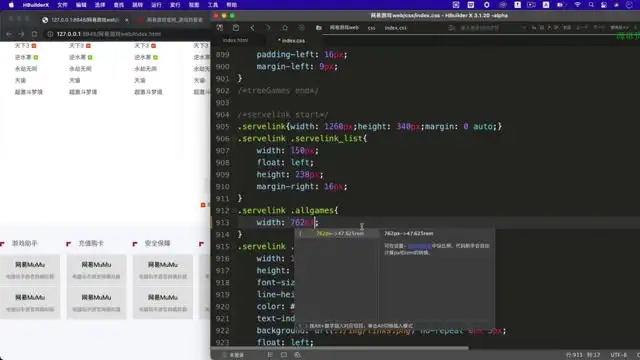640x360 pixels.
Task: Change the UTF-8 encoding in the status bar
Action: tap(618, 355)
